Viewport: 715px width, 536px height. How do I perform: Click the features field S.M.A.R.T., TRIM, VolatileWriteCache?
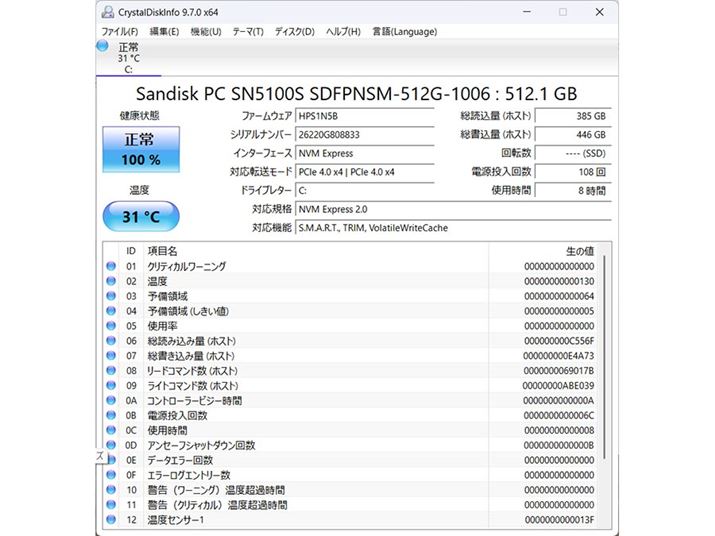click(x=453, y=228)
